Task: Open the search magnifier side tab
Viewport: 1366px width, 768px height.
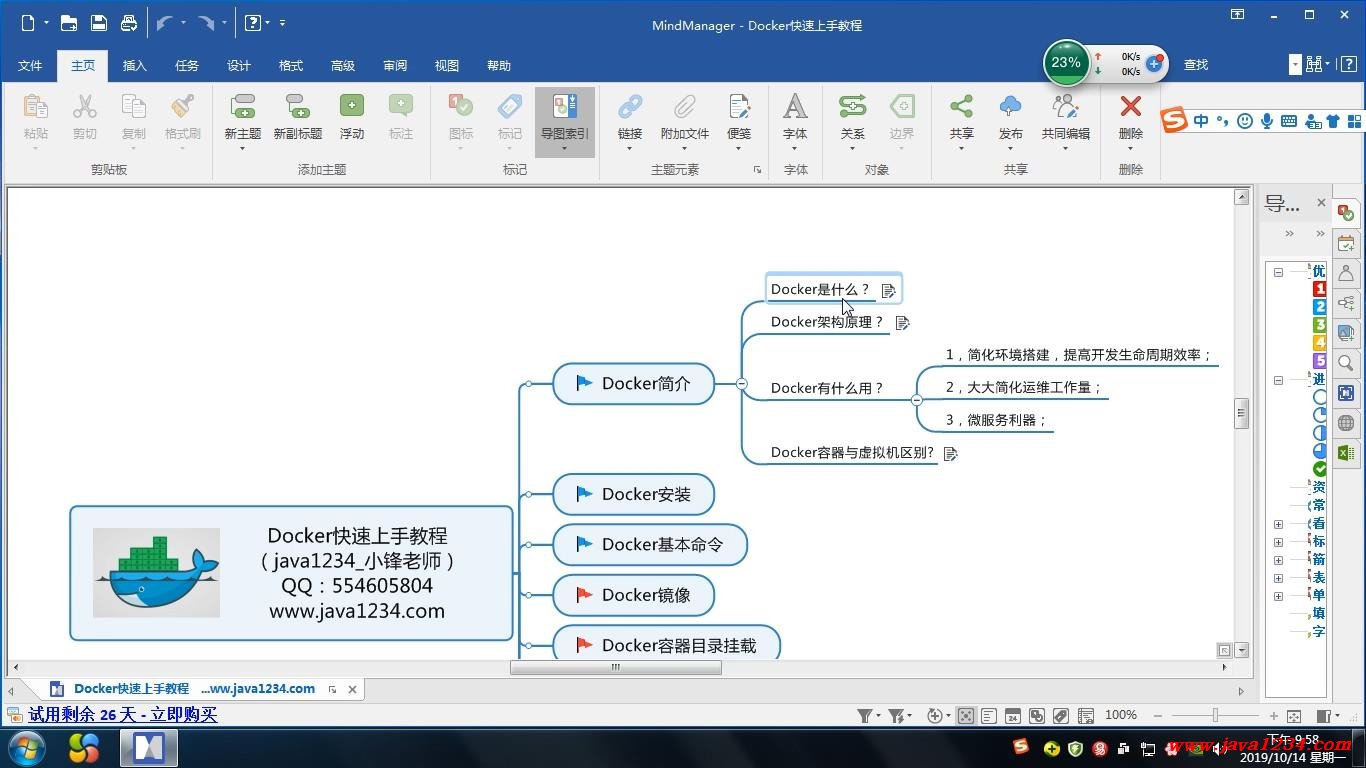Action: pos(1346,363)
